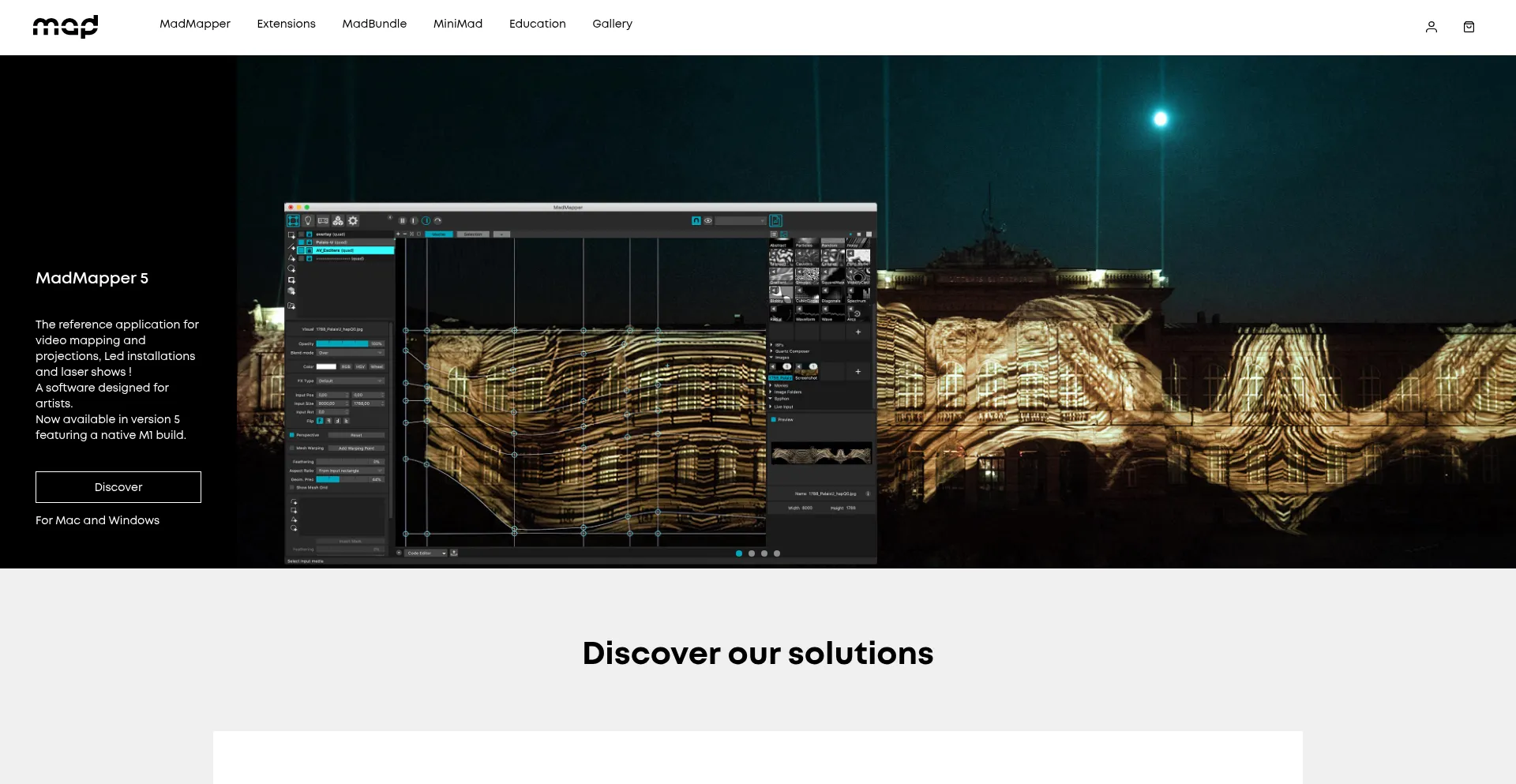Open the Blend mode dropdown
This screenshot has height=784, width=1516.
pyautogui.click(x=350, y=353)
